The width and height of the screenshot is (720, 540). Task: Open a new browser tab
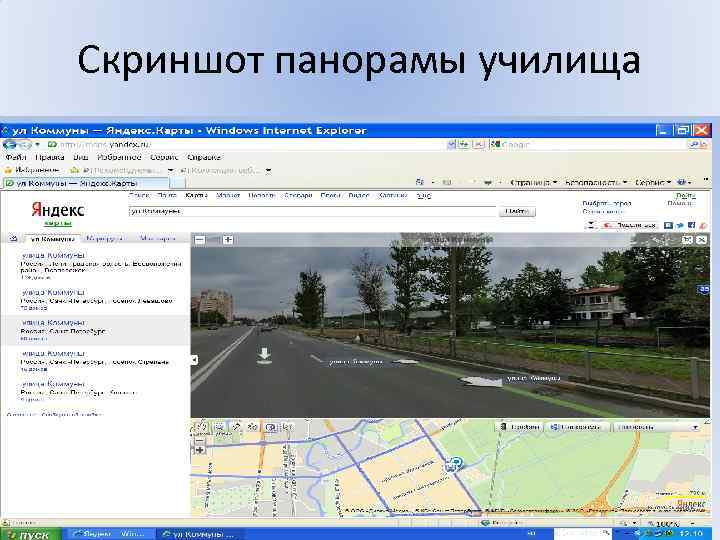click(178, 183)
